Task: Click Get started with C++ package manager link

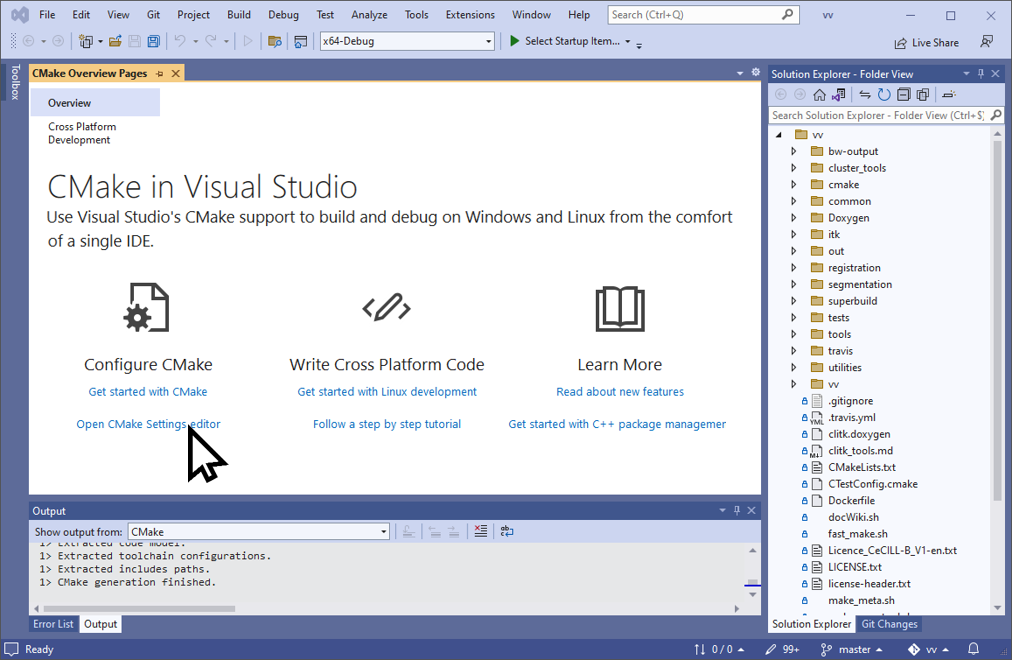Action: 617,424
